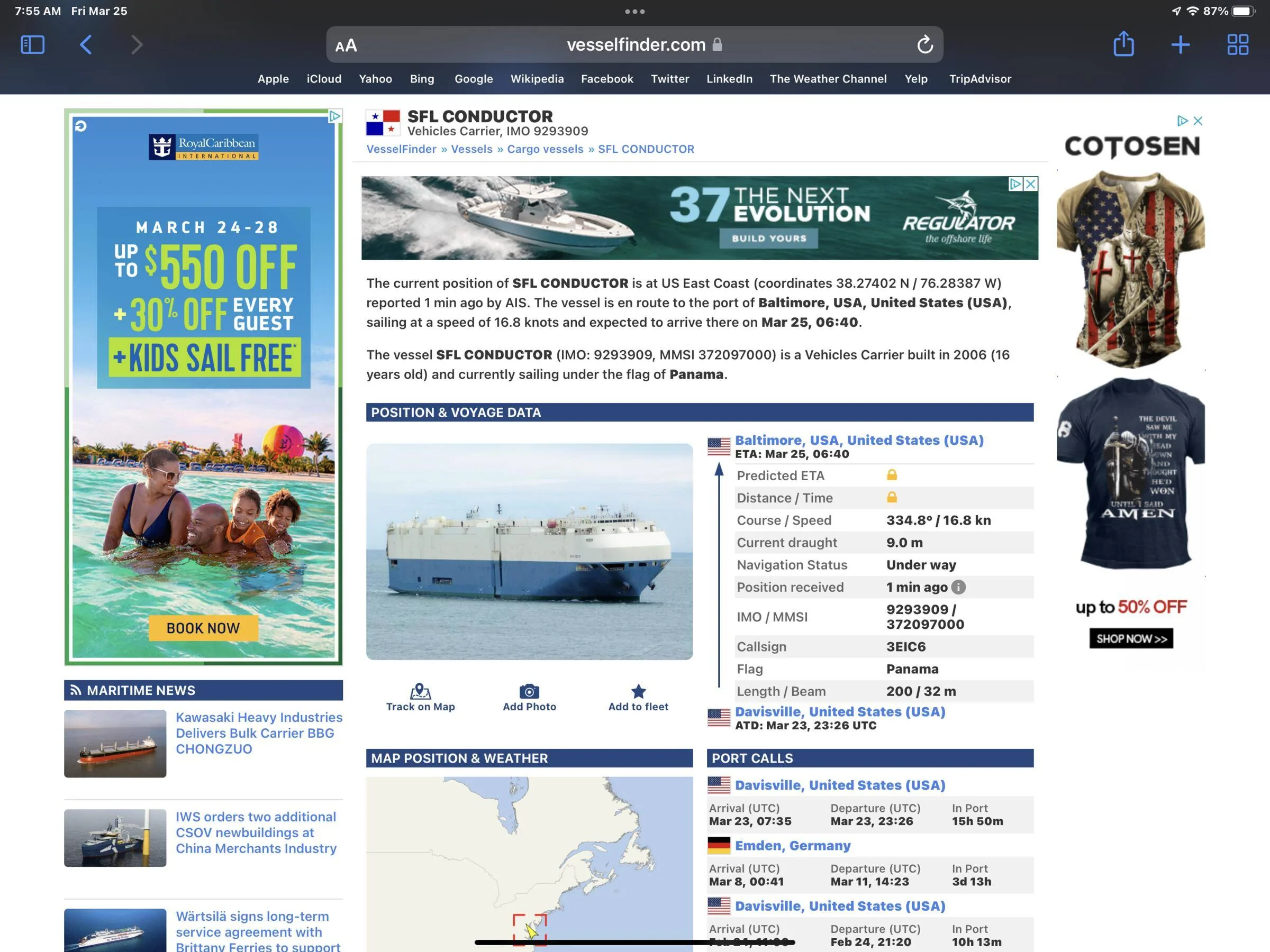Tap the three-dot multitasking menu
Viewport: 1270px width, 952px height.
(x=635, y=12)
